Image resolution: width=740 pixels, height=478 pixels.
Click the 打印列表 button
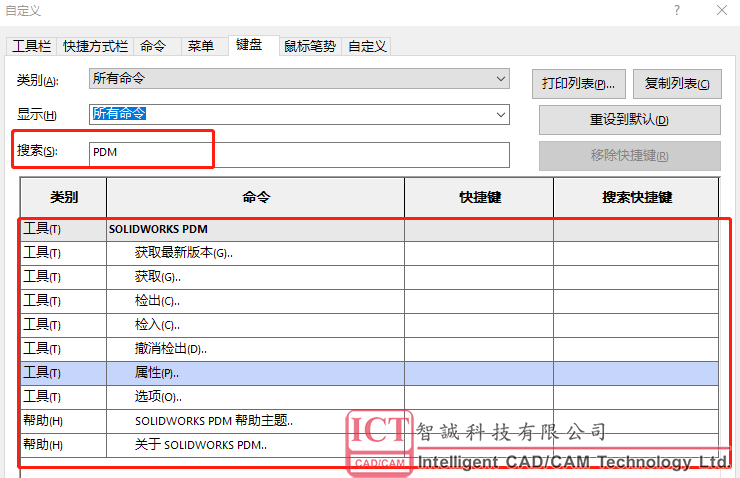click(579, 84)
